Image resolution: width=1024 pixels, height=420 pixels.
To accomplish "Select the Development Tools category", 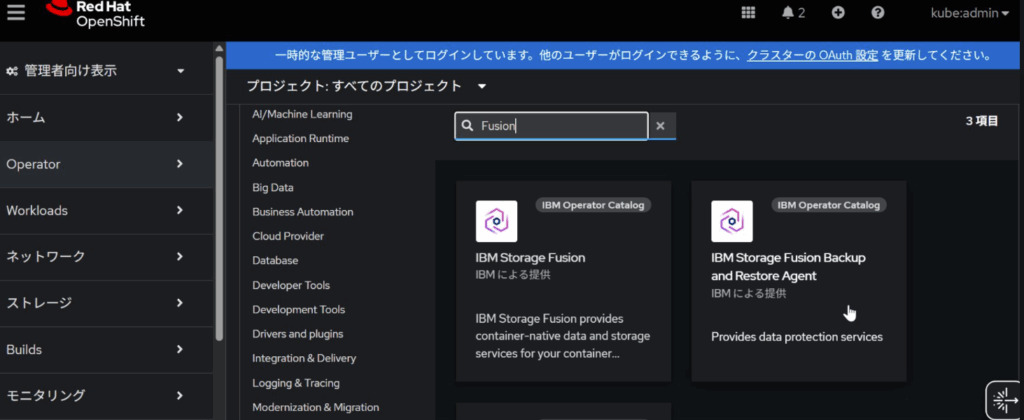I will click(298, 310).
